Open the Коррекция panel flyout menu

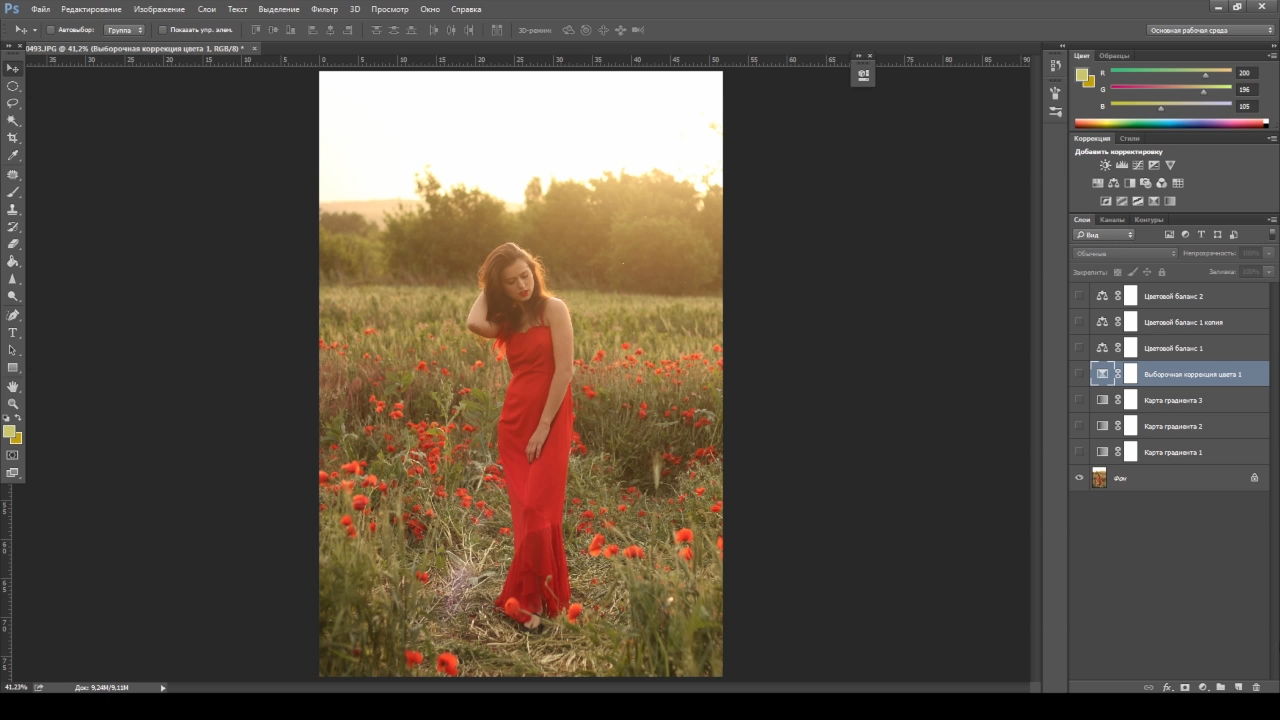point(1272,138)
